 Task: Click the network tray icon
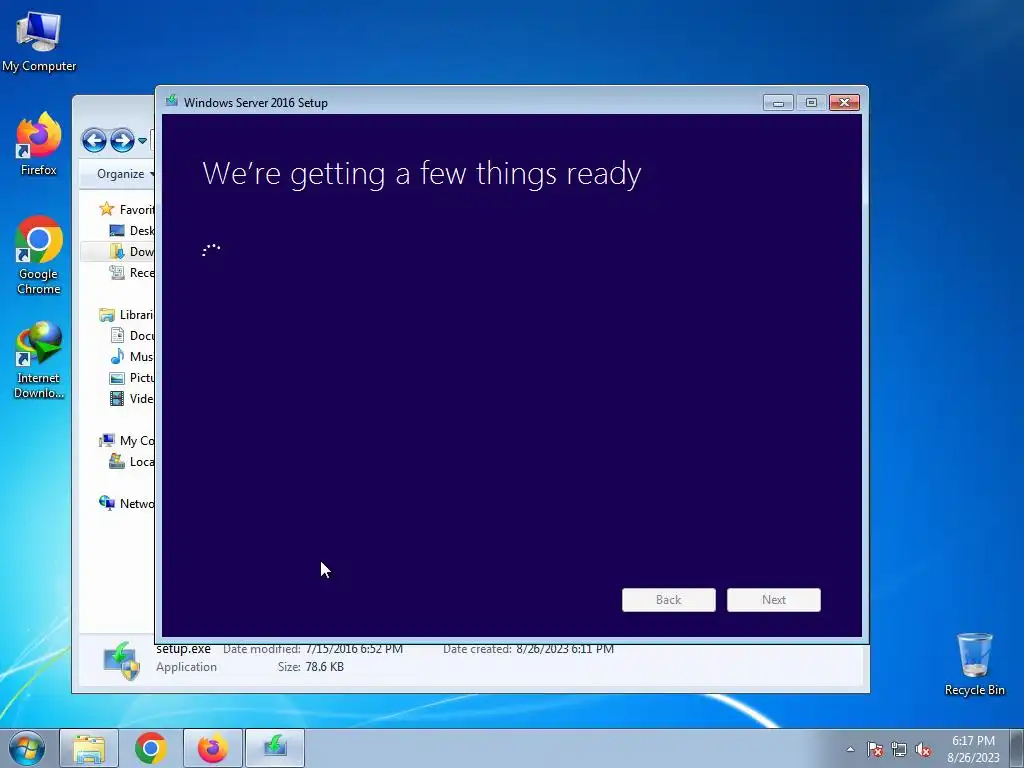coord(899,749)
